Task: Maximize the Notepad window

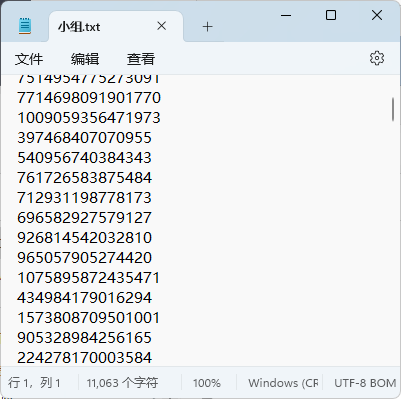Action: [x=331, y=15]
